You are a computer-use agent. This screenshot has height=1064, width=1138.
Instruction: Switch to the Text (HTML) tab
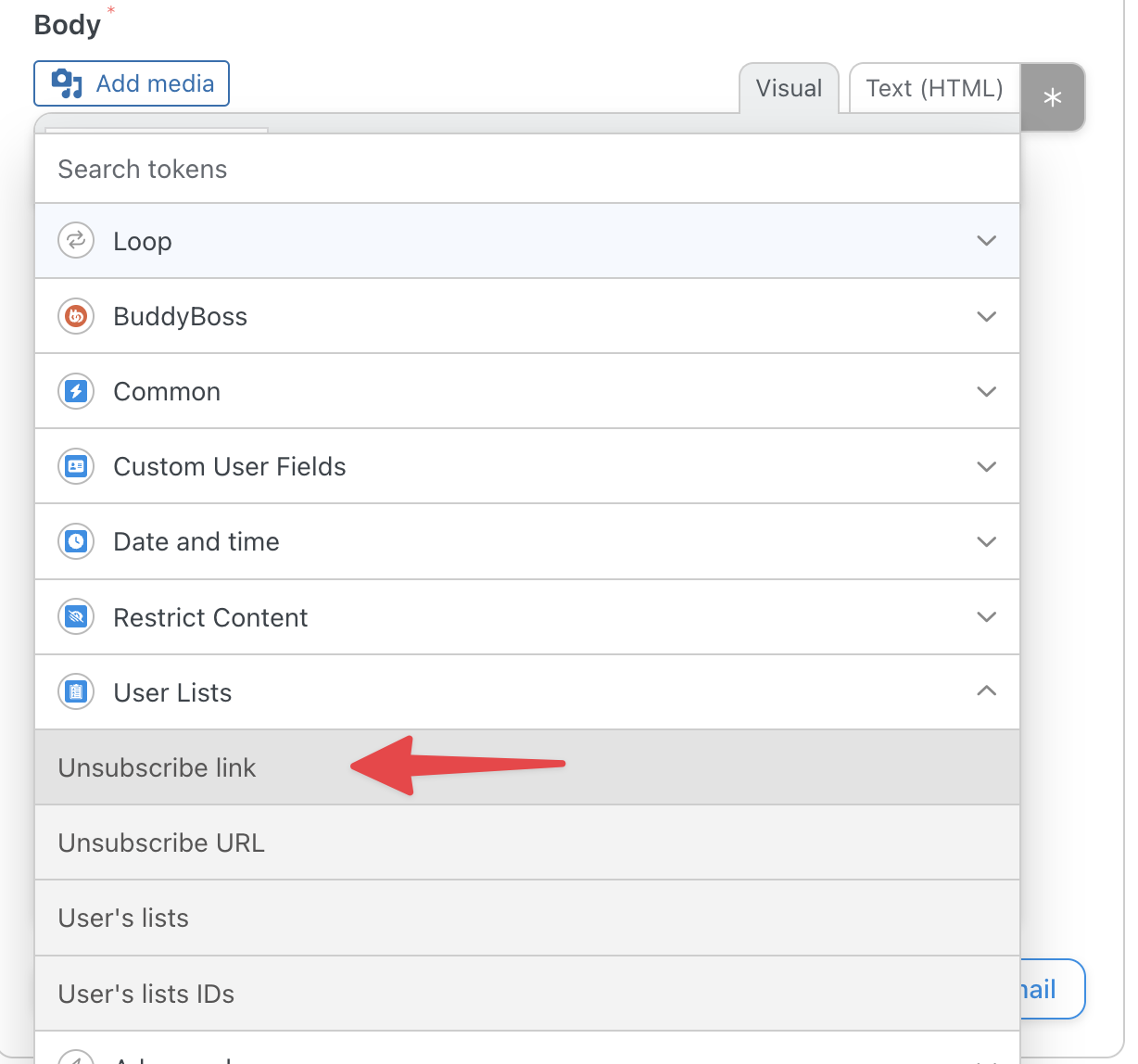(x=933, y=89)
